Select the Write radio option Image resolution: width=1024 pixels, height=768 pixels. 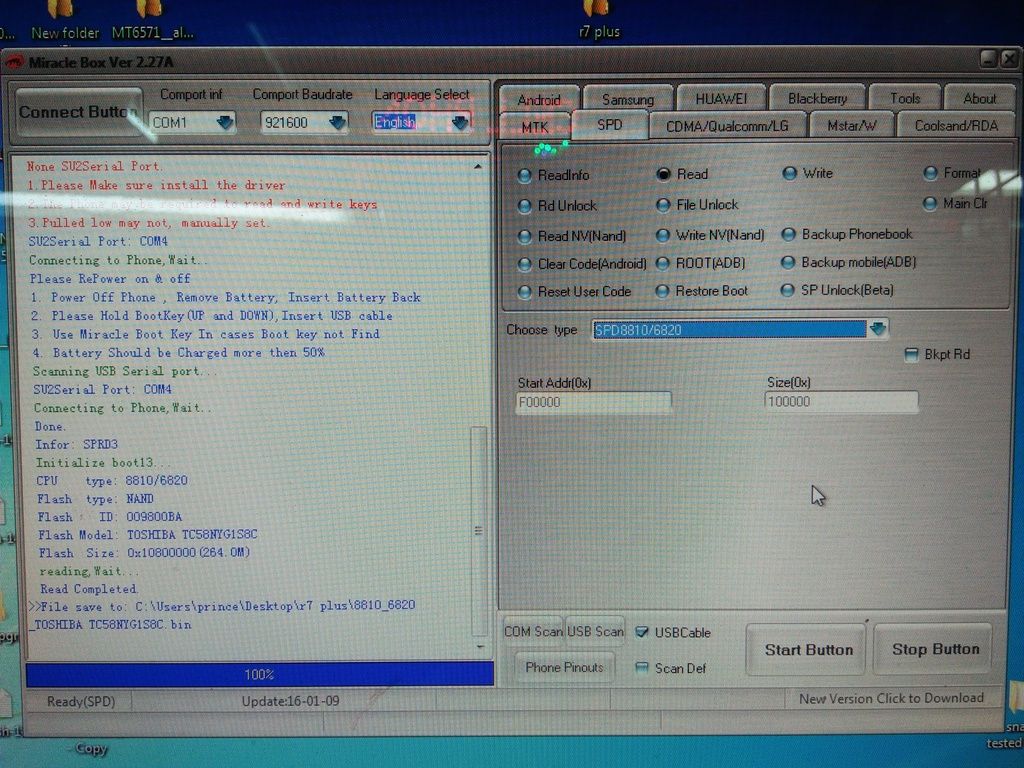[x=808, y=173]
